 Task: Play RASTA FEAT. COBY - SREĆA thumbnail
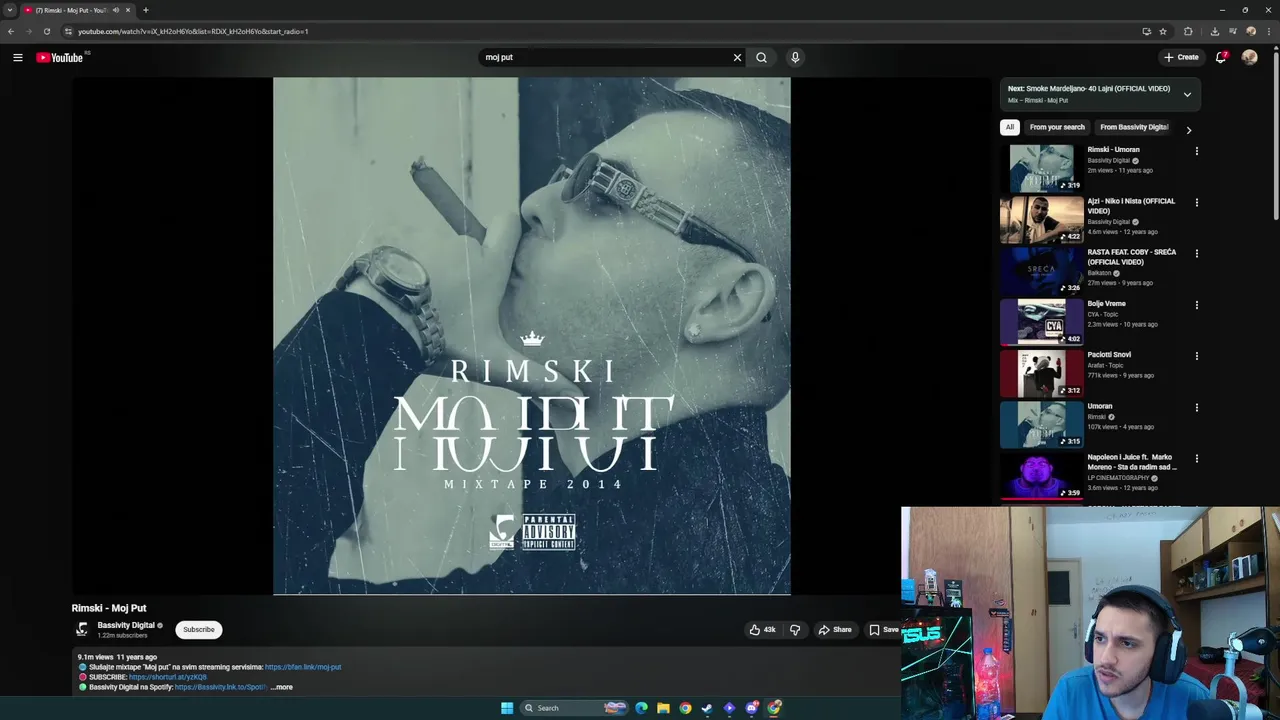click(1042, 270)
